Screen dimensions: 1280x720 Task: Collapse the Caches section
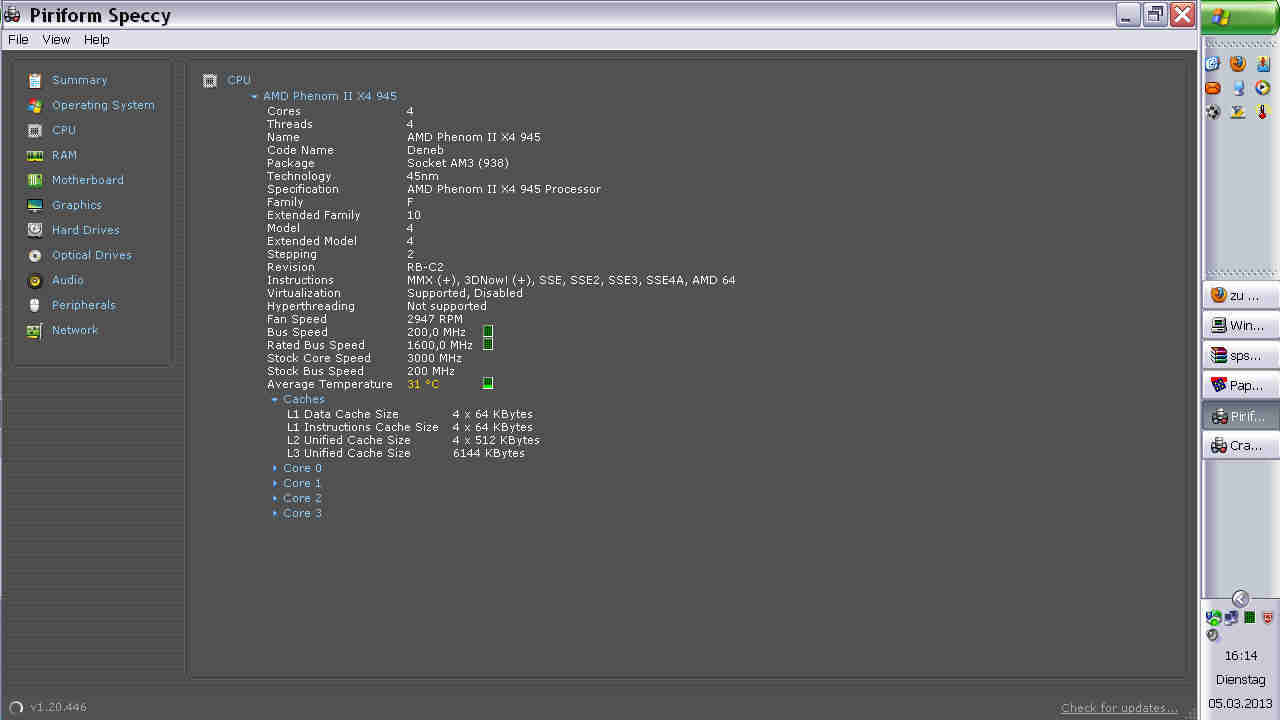click(275, 400)
